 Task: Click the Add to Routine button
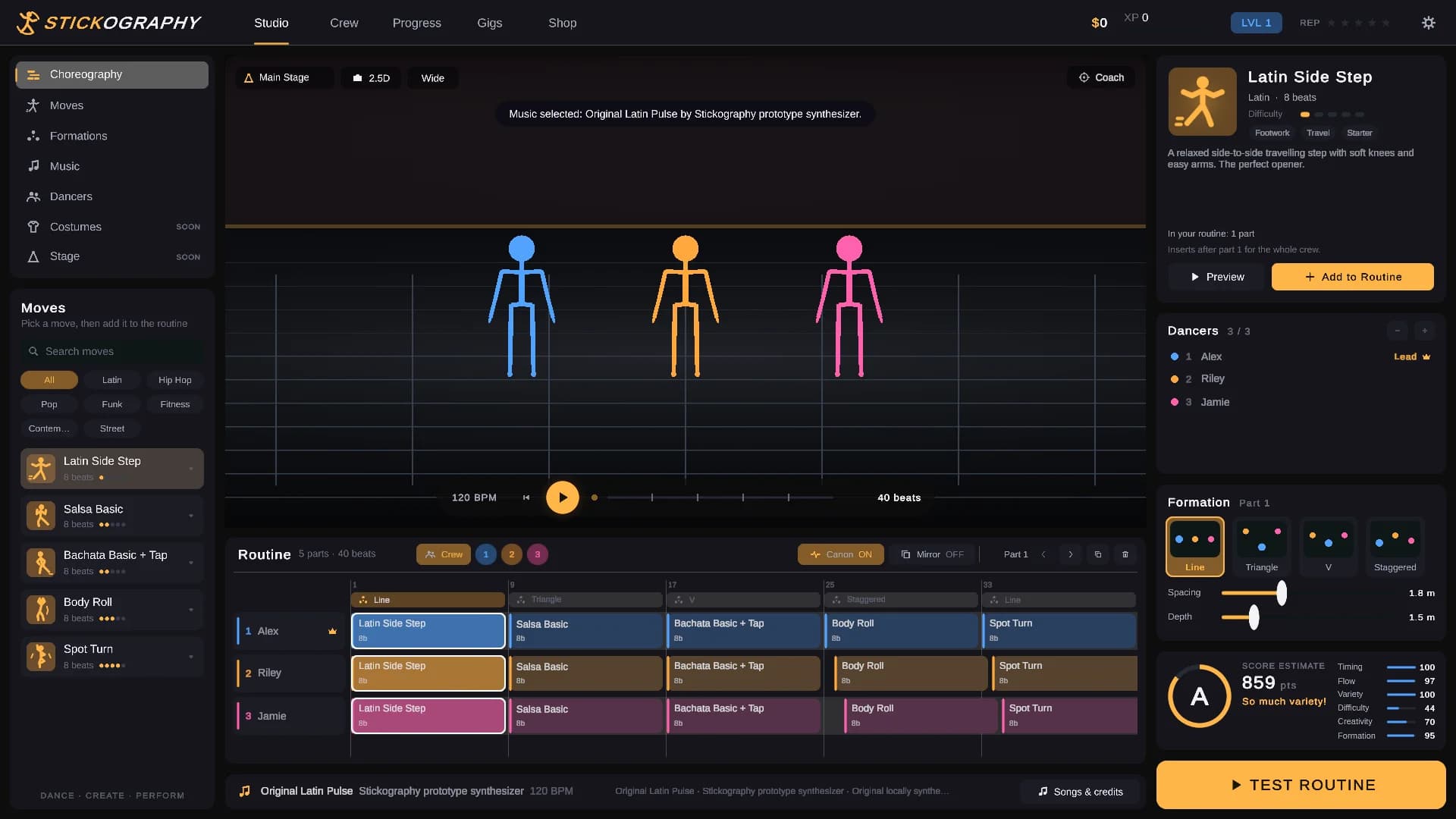click(1352, 277)
